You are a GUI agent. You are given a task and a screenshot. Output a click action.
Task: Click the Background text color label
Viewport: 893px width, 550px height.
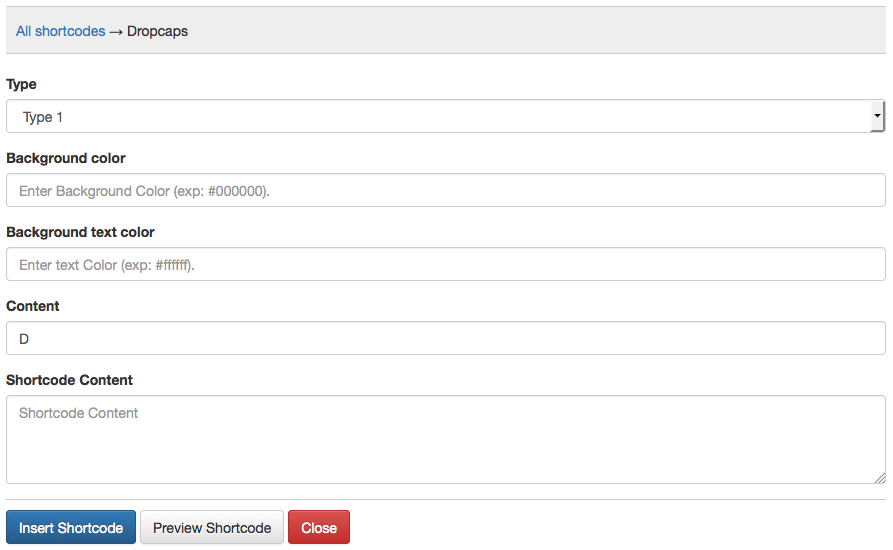[x=80, y=232]
